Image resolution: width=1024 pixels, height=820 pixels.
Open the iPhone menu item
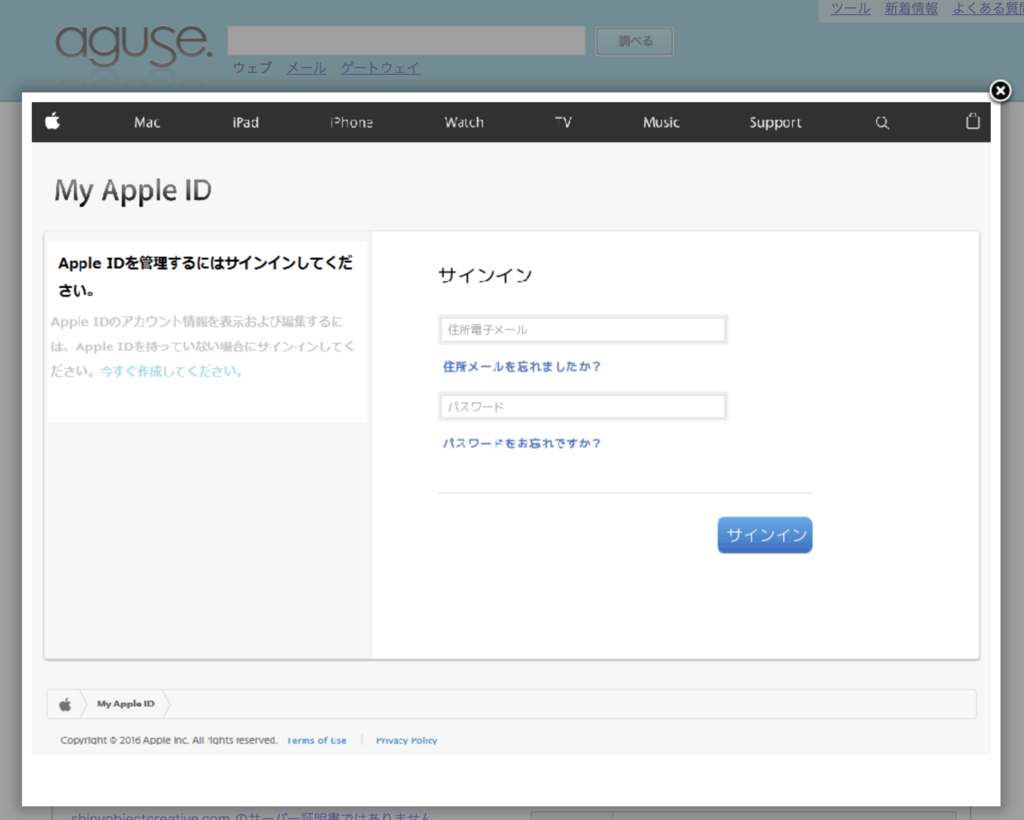(x=351, y=123)
